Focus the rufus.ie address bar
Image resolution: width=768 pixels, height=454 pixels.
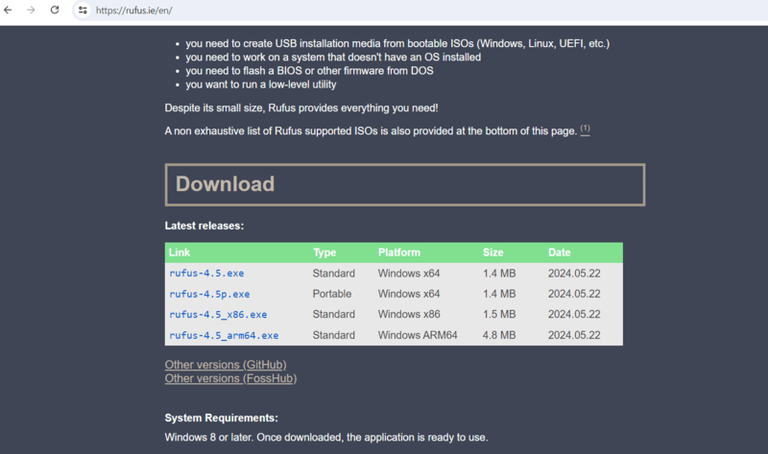point(300,10)
